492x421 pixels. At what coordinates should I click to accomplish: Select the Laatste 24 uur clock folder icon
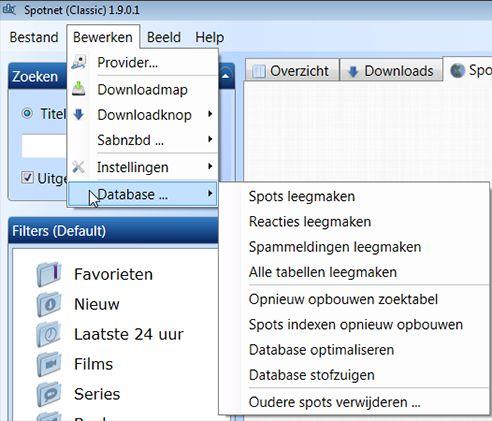(49, 334)
